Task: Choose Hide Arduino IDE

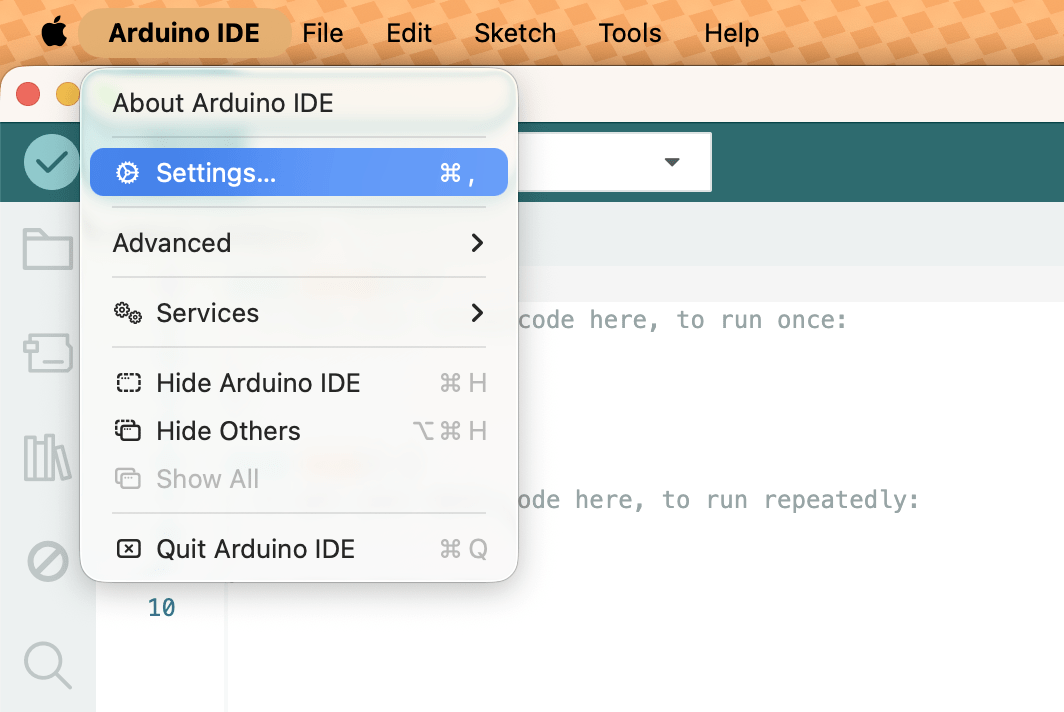Action: 299,383
